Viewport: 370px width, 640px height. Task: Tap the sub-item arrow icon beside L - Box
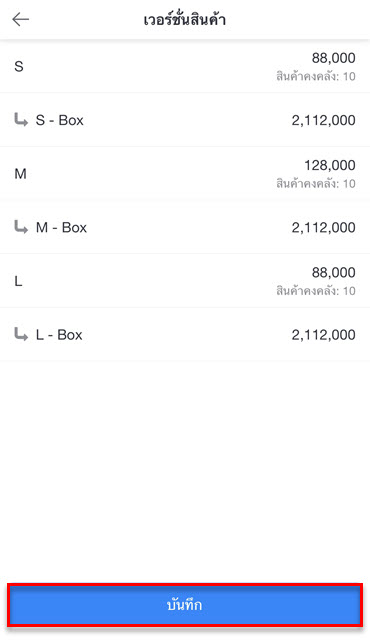[x=21, y=335]
